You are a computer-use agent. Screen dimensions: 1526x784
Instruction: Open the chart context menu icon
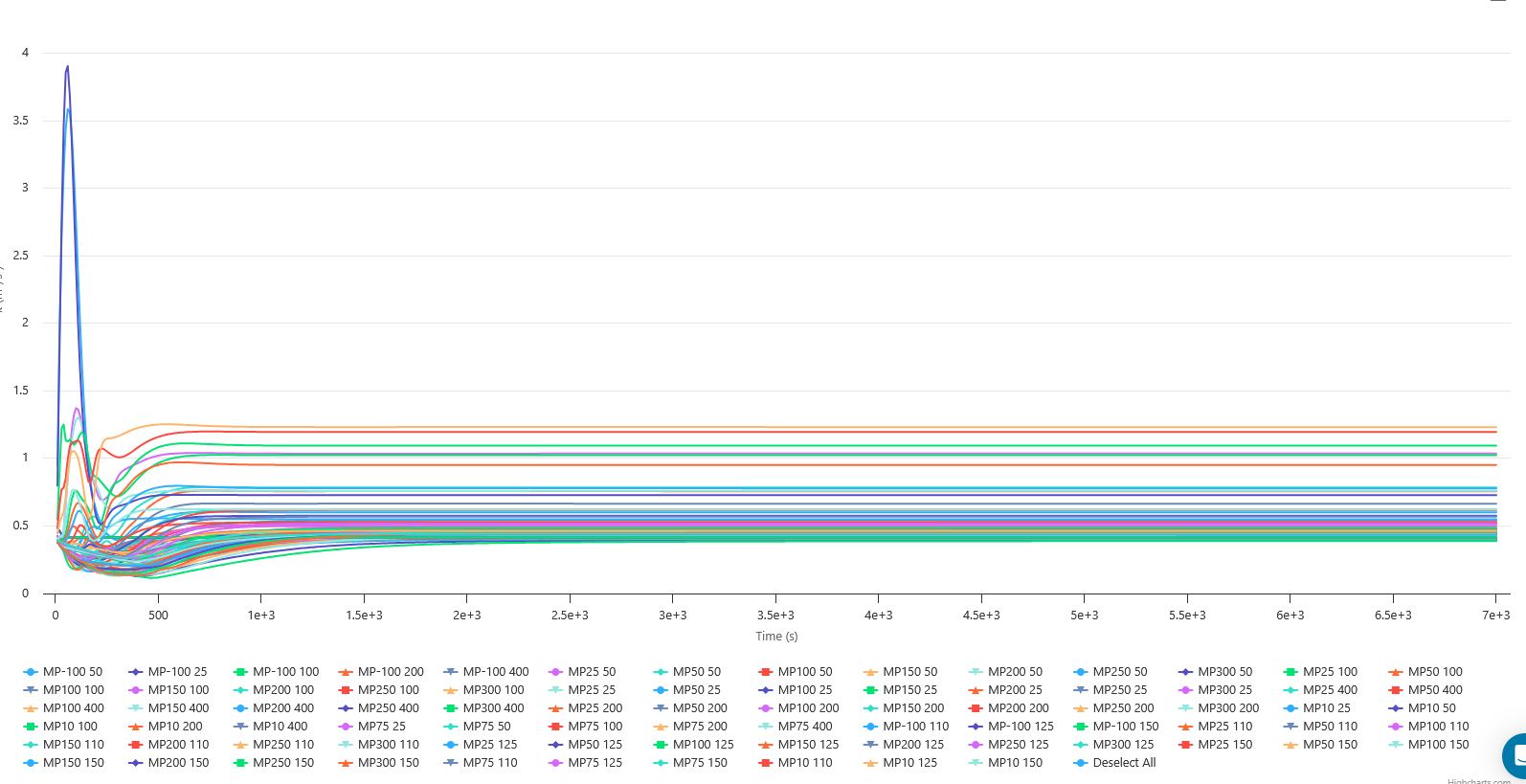[1498, 2]
